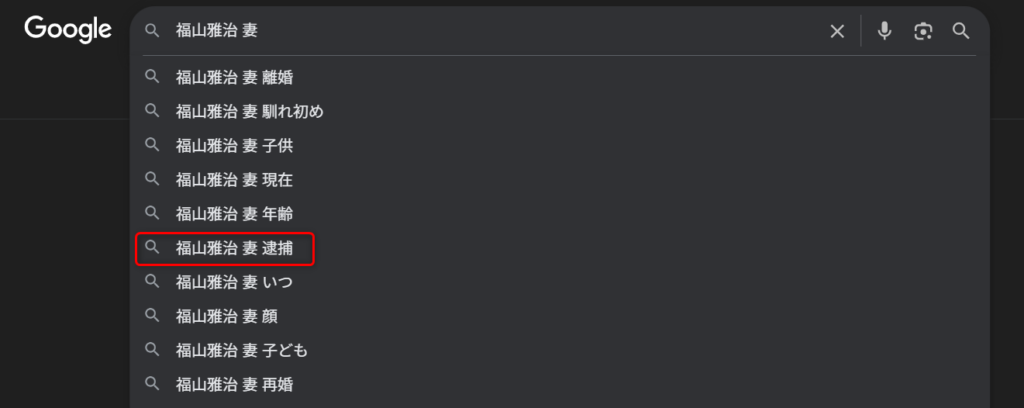This screenshot has width=1024, height=408.
Task: Select highlighted suggestion 福山雅治 妻 逮捕
Action: (x=225, y=249)
